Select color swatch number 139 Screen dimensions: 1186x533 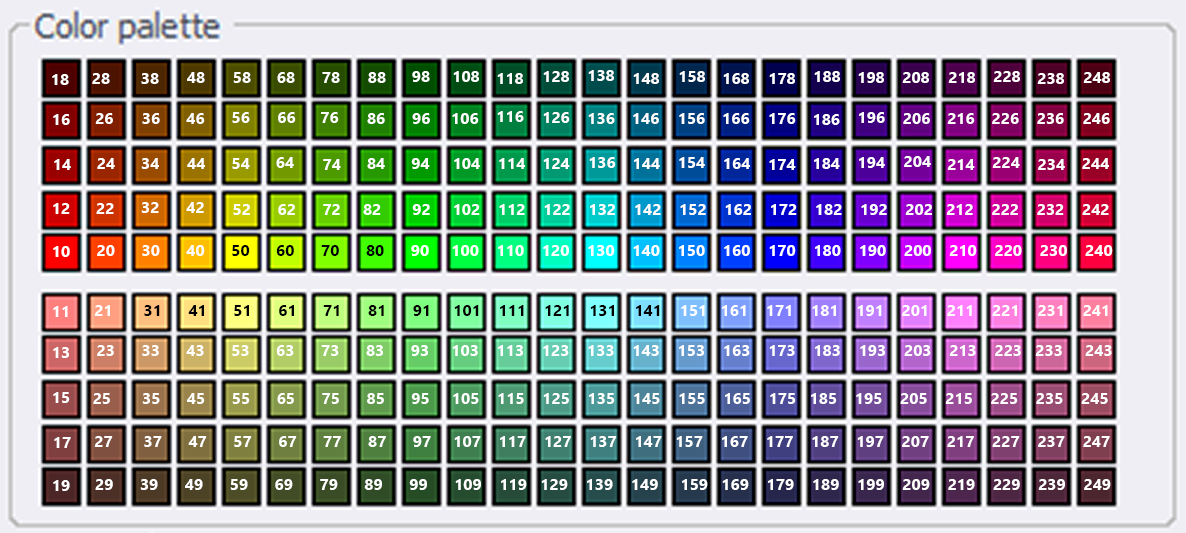[601, 487]
